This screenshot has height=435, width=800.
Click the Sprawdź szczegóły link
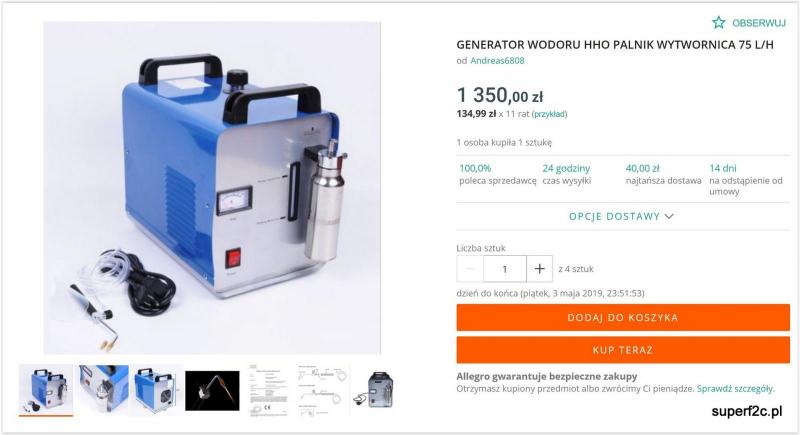(x=736, y=389)
